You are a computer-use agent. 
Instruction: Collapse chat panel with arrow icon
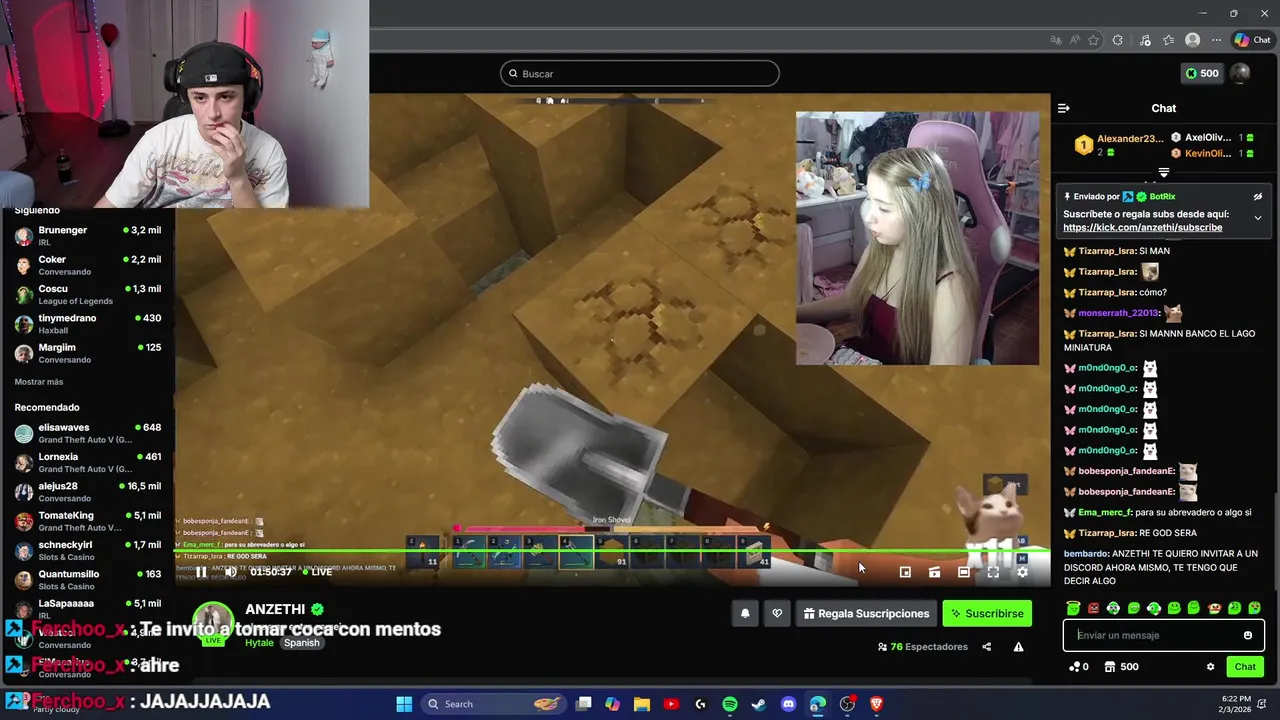coord(1064,108)
